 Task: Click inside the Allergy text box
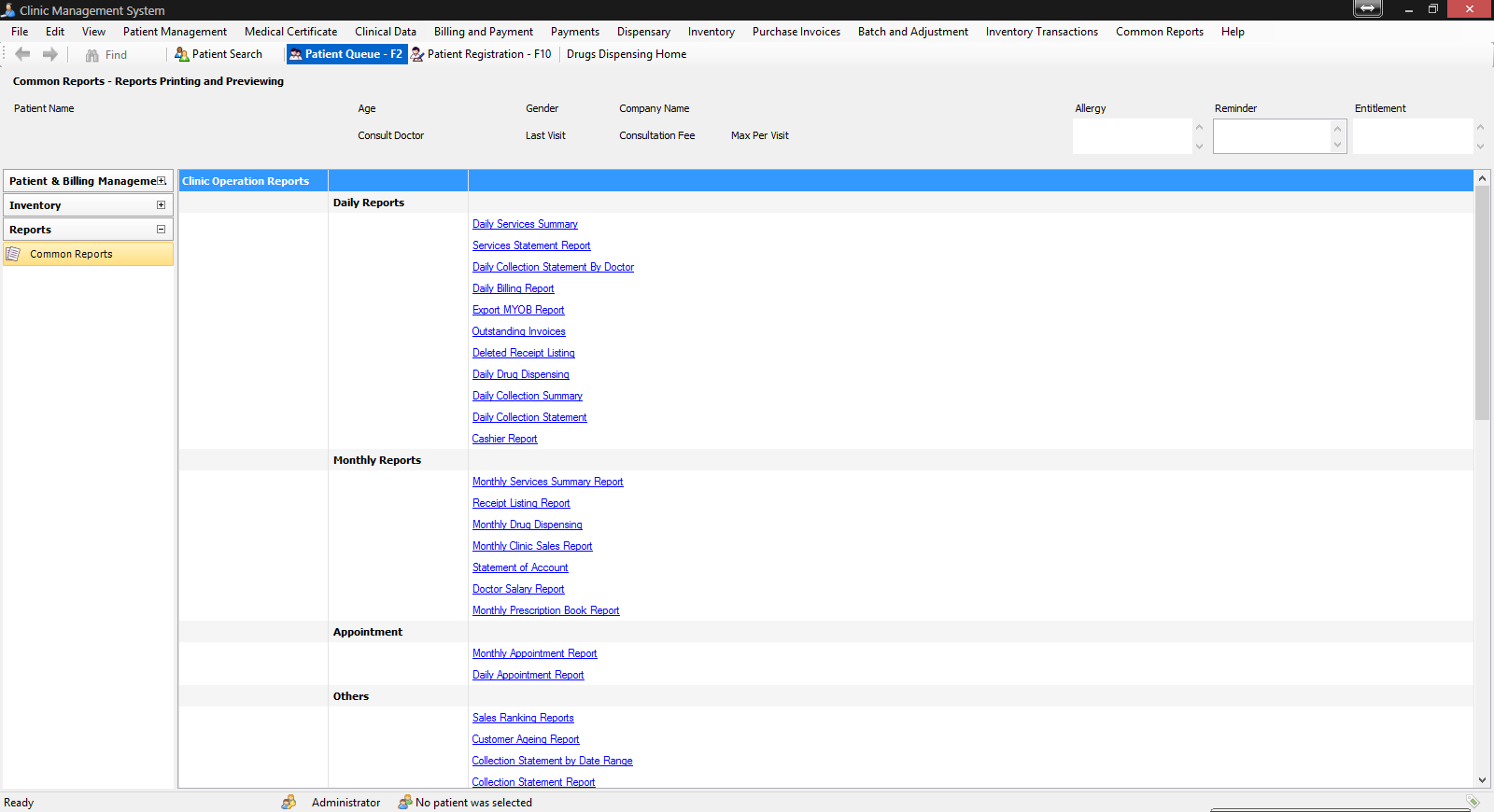1133,136
